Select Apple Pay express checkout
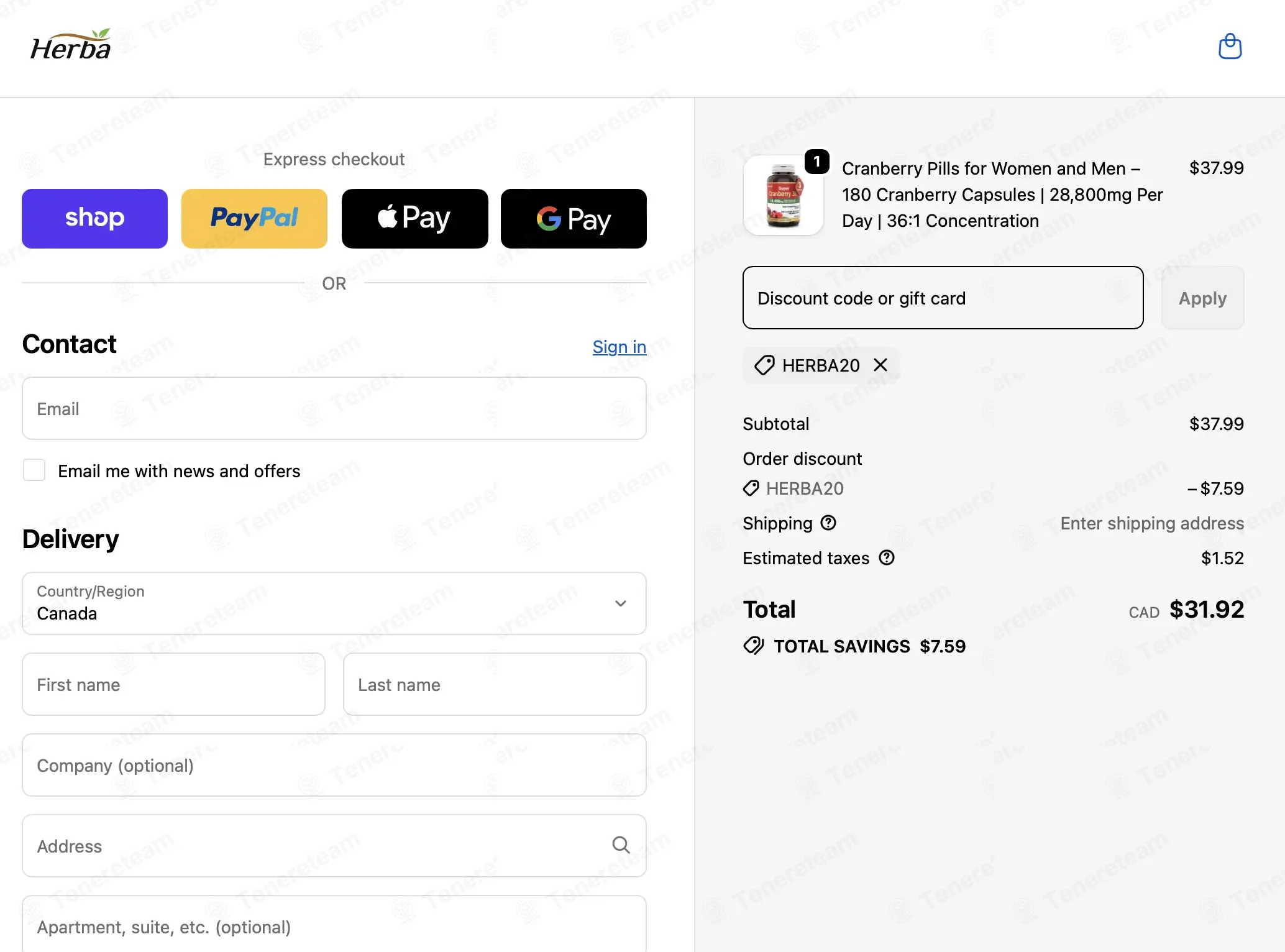Image resolution: width=1285 pixels, height=952 pixels. [x=414, y=219]
